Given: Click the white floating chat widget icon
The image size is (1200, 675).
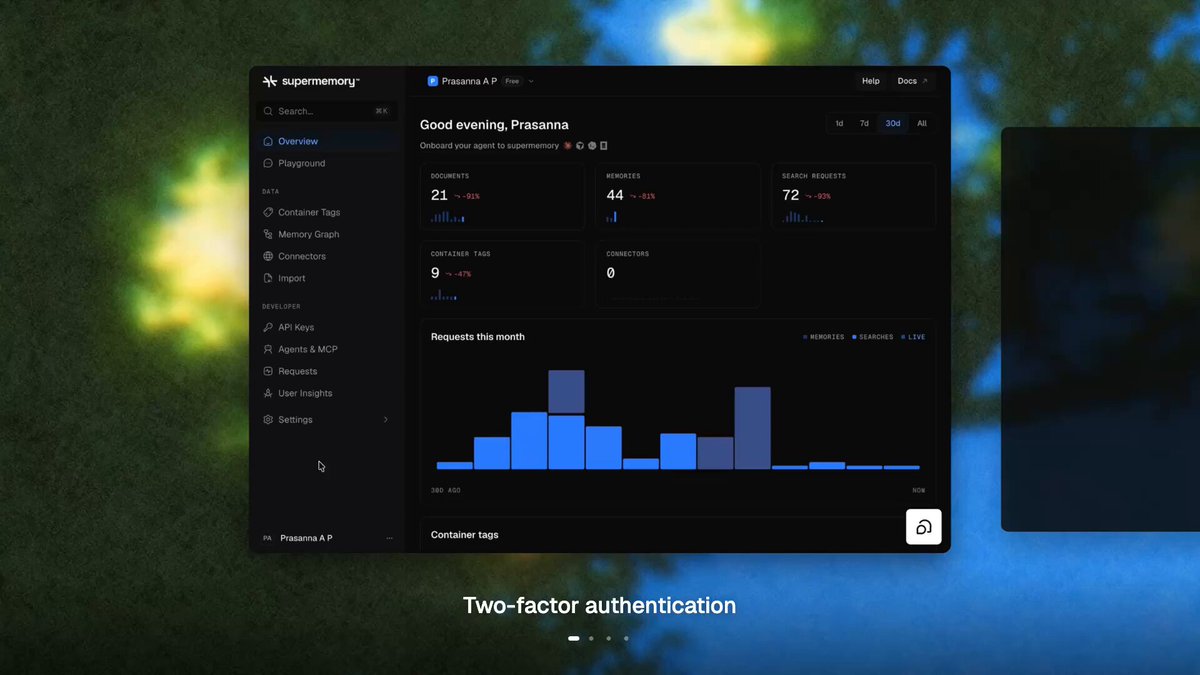Looking at the screenshot, I should coord(923,527).
